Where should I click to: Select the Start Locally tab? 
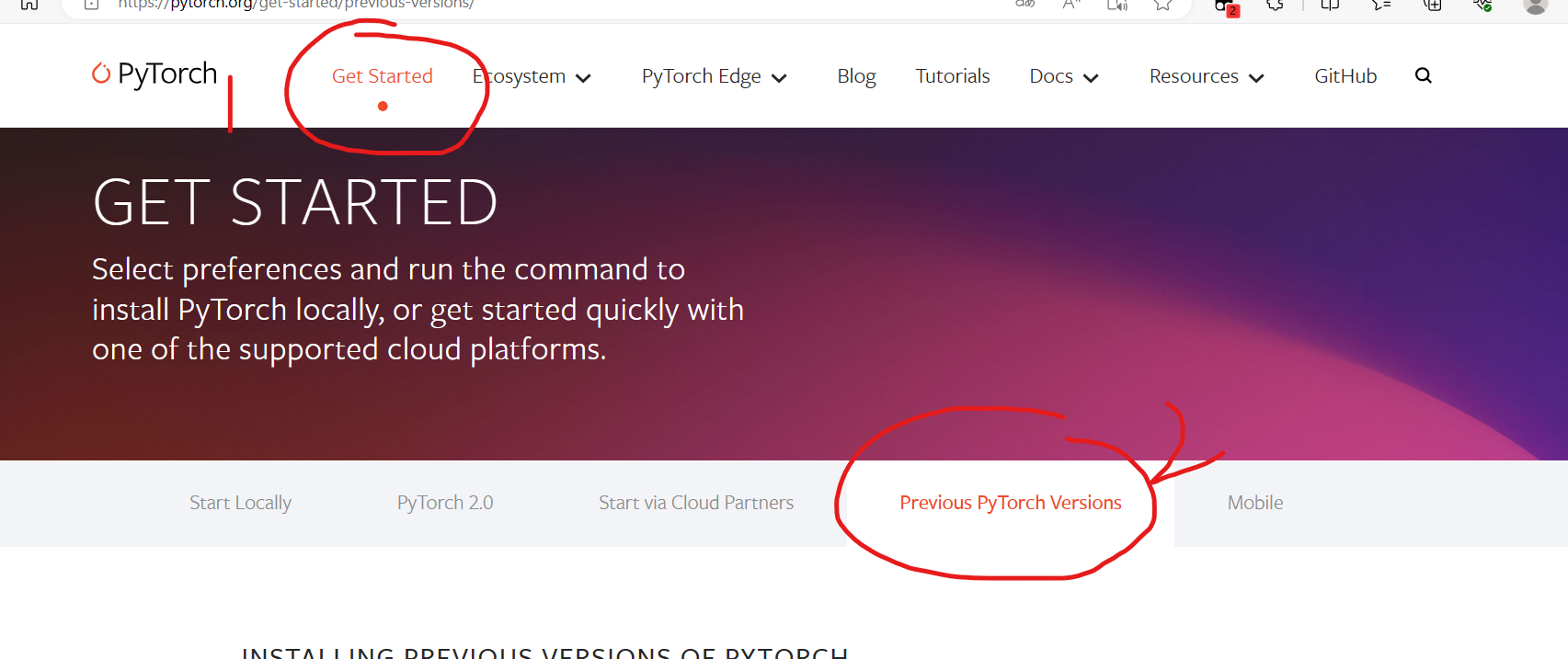tap(240, 503)
